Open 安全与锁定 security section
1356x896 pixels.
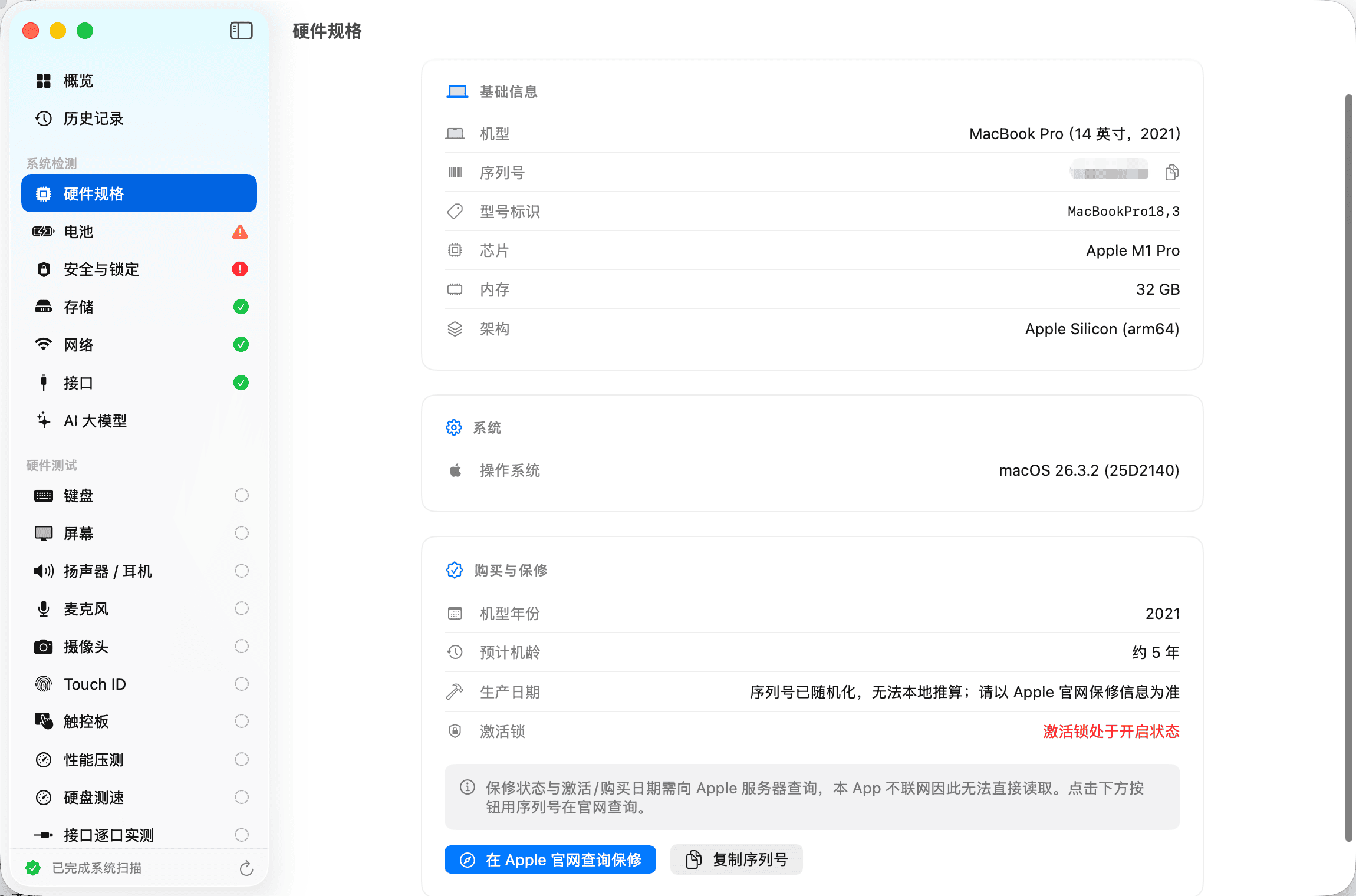139,269
